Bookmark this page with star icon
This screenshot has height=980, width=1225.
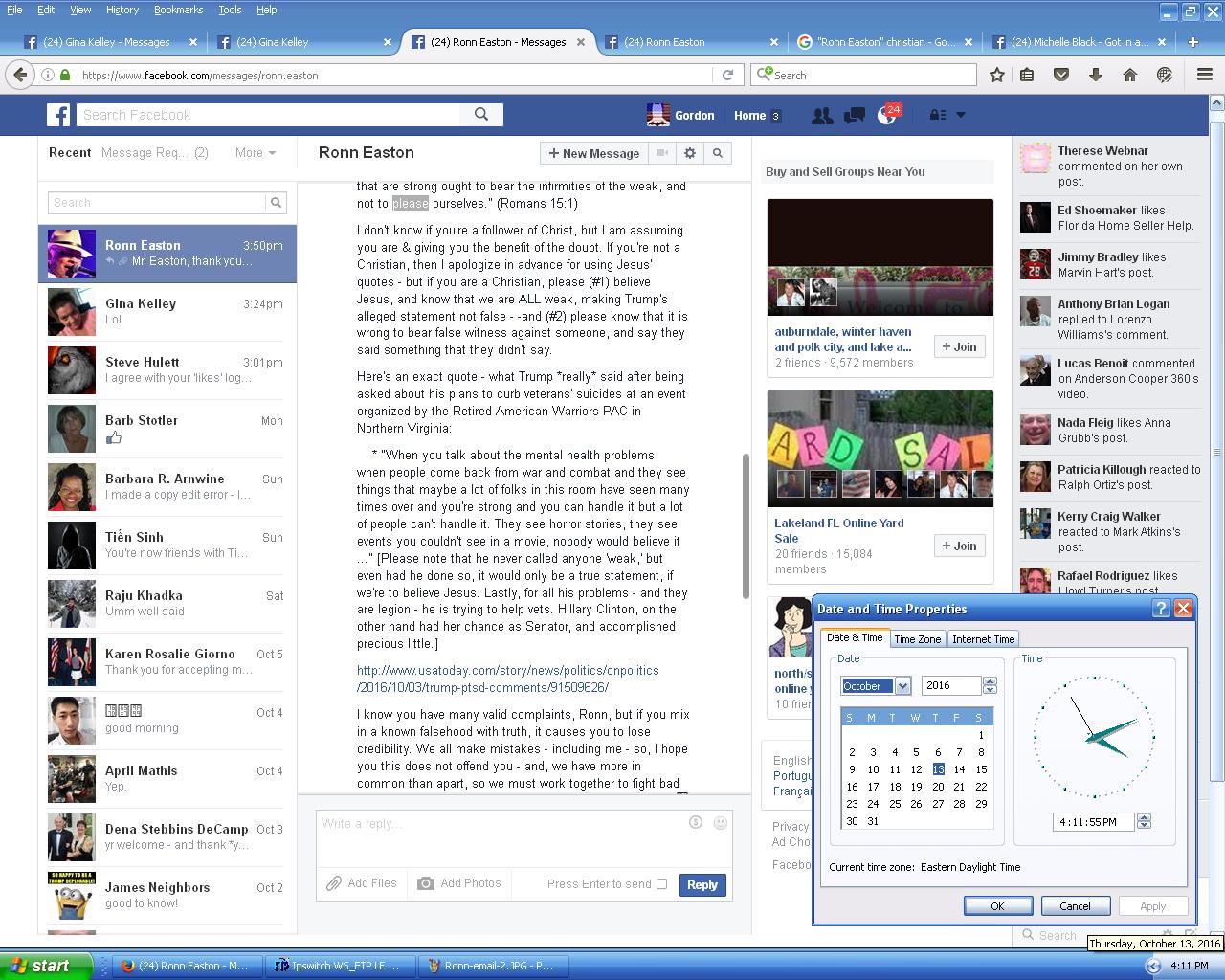(x=997, y=75)
